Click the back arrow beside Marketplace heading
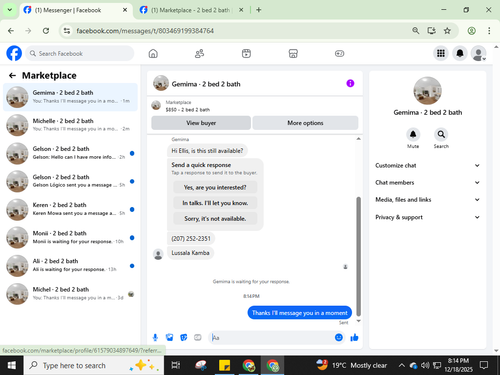The width and height of the screenshot is (500, 375). pos(12,76)
